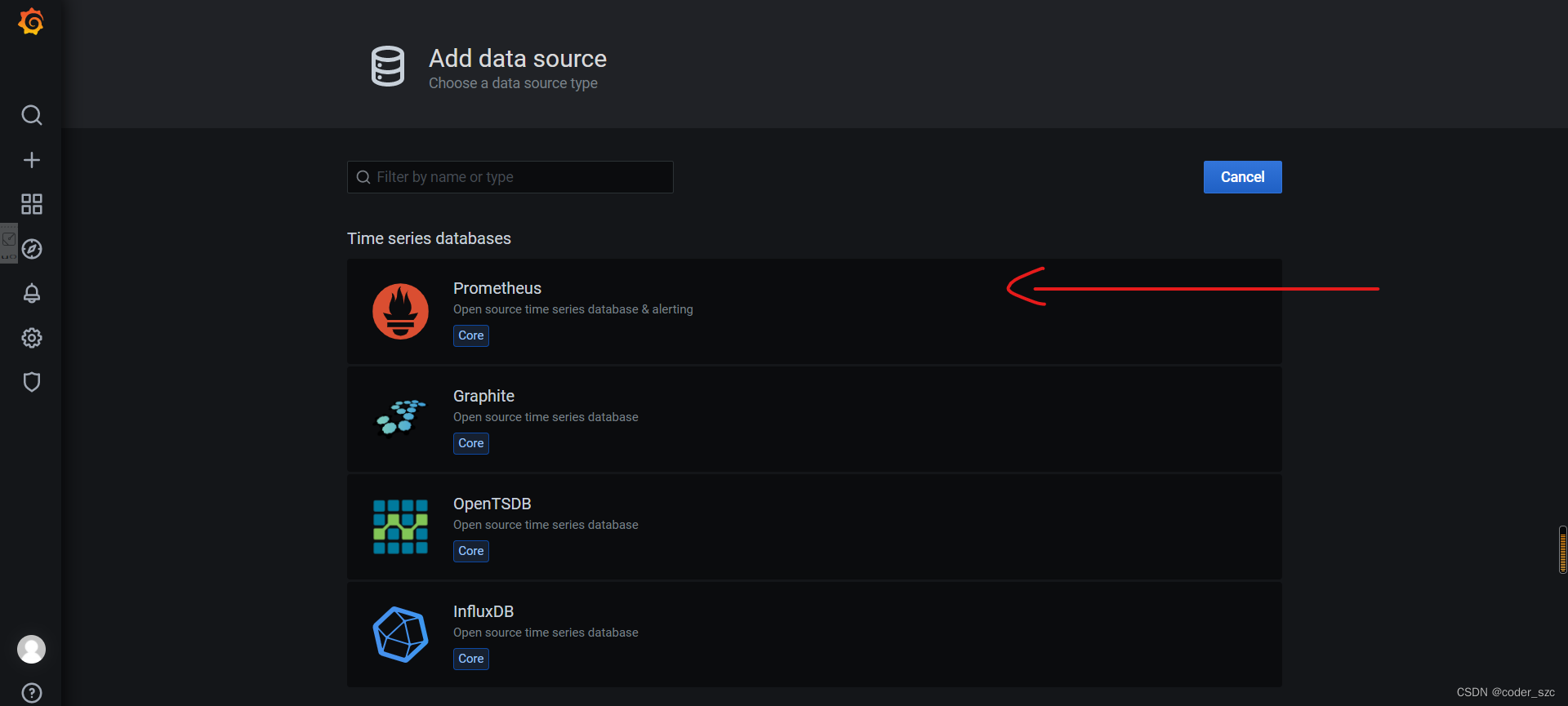The height and width of the screenshot is (706, 1568).
Task: Open the Server Admin shield icon
Action: [32, 382]
